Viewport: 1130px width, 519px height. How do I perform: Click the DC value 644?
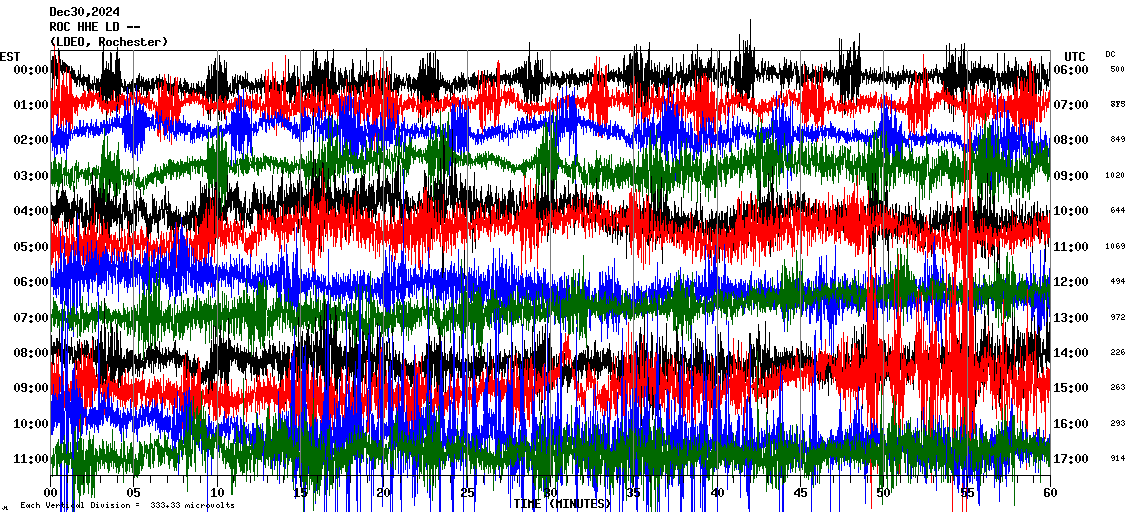click(x=1117, y=211)
